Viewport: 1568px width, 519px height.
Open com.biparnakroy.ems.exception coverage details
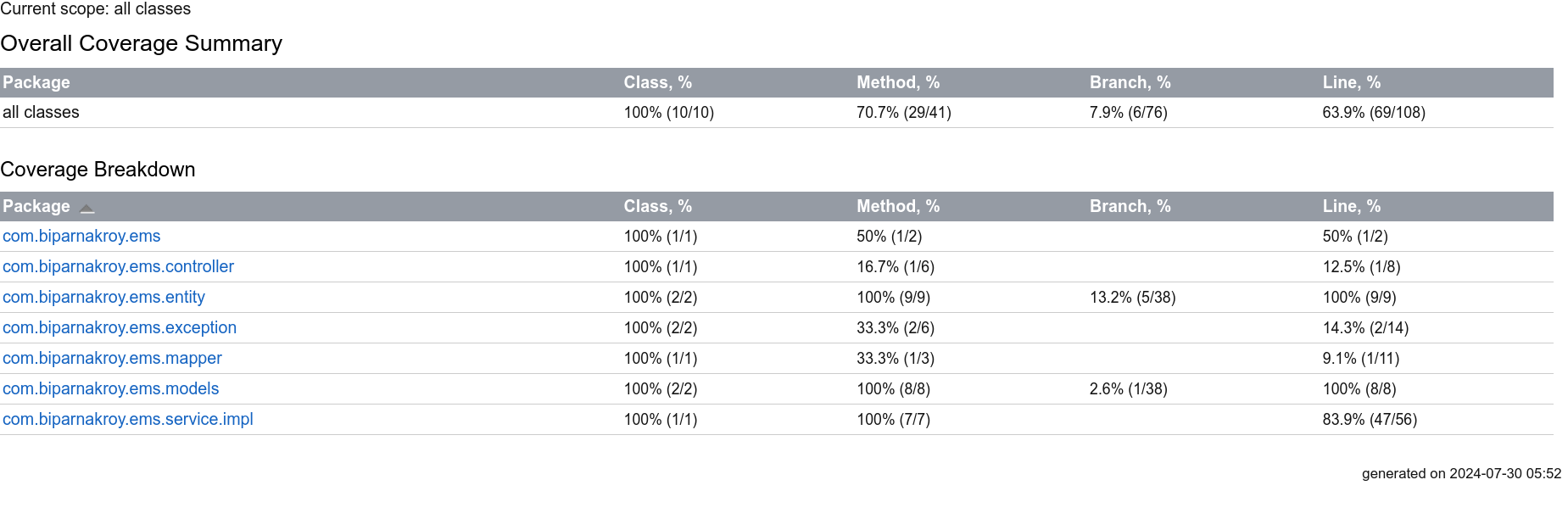(x=120, y=328)
